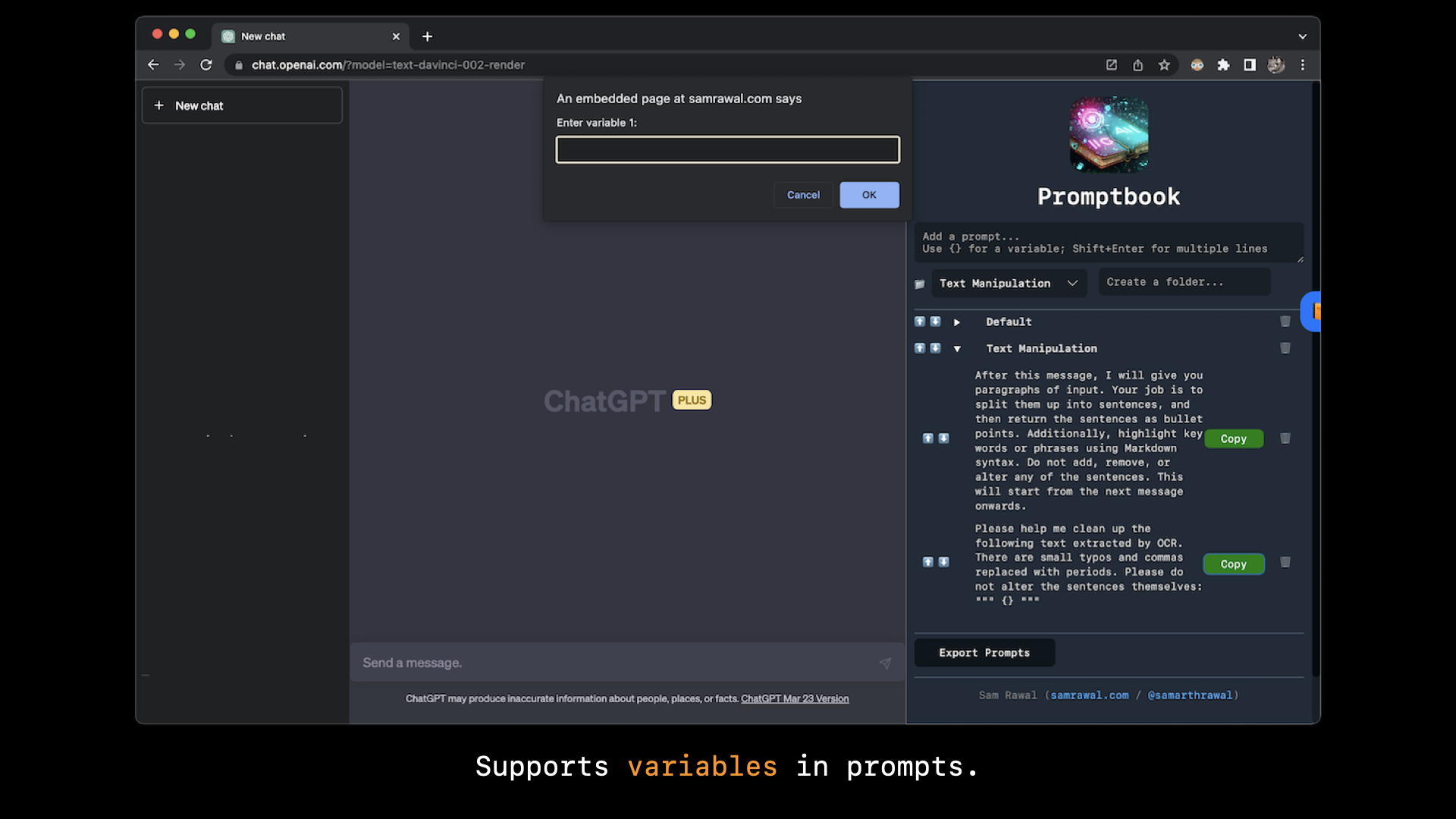Select the New chat browser tab
Image resolution: width=1456 pixels, height=819 pixels.
point(311,36)
